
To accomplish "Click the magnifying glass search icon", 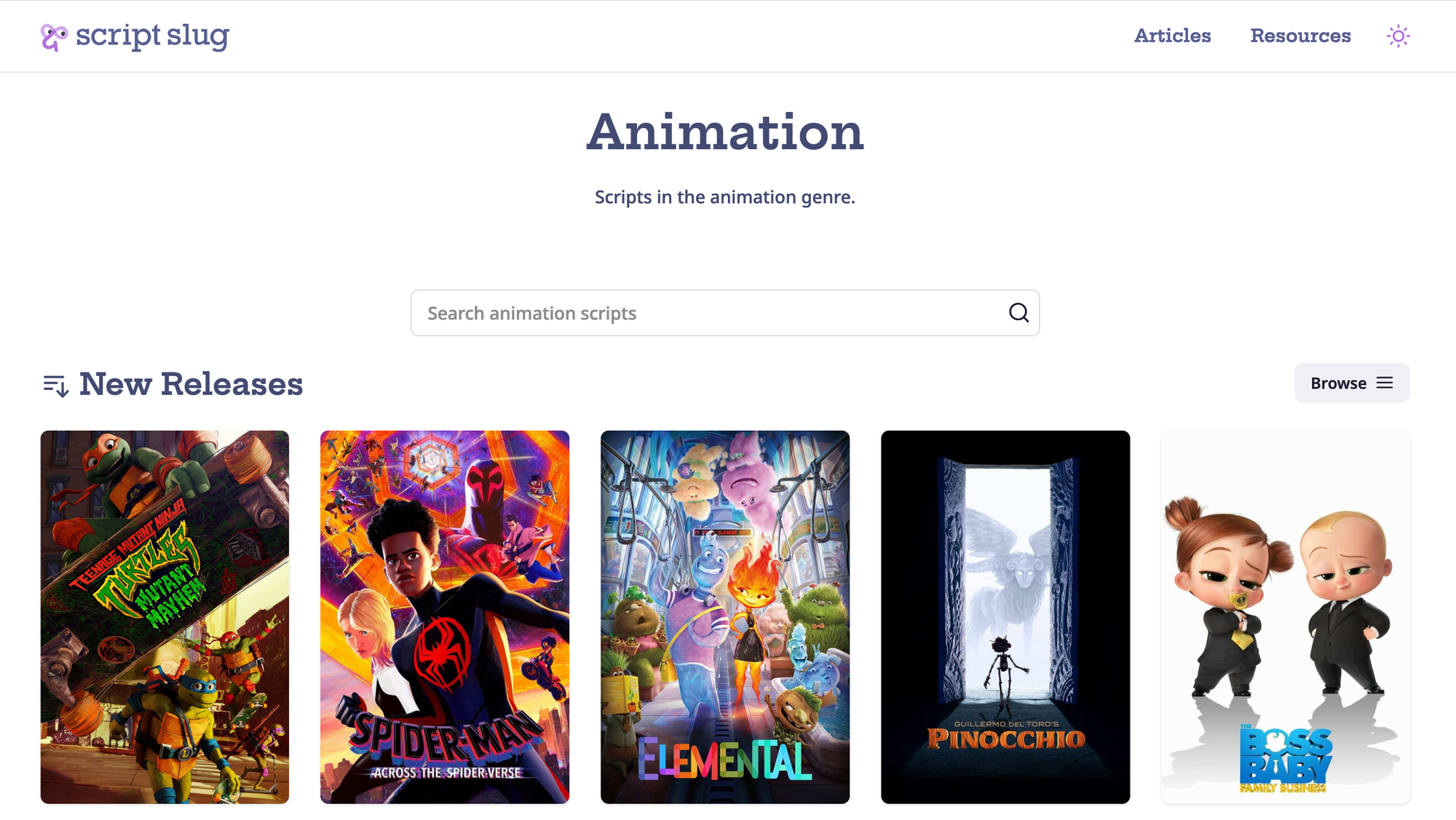I will pos(1018,313).
